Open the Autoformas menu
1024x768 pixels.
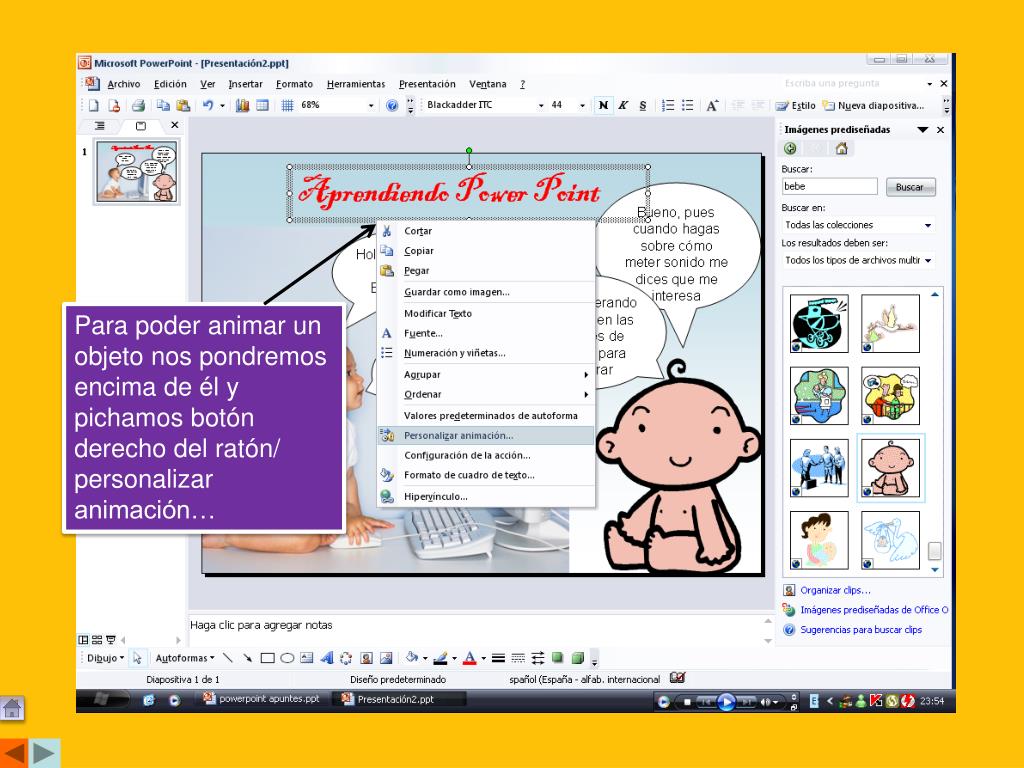pos(185,658)
